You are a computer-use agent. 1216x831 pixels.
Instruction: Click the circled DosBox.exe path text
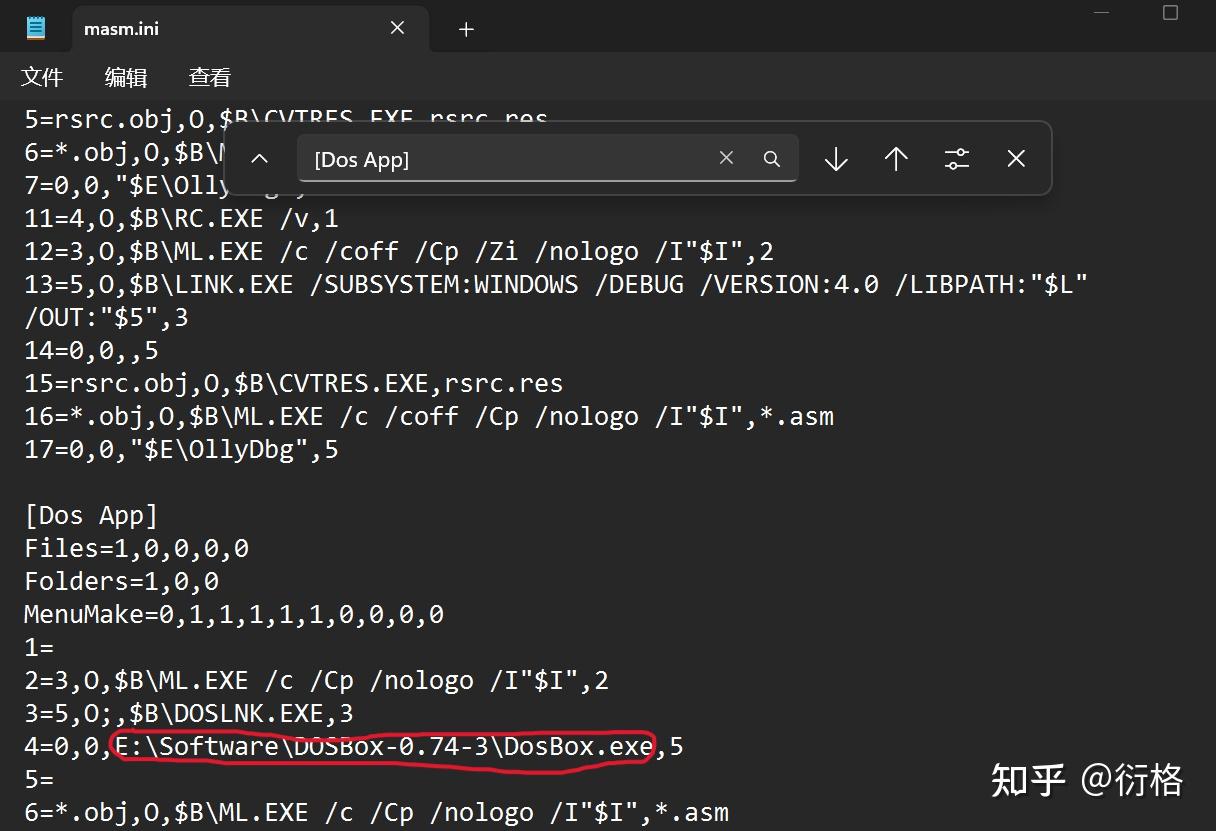(380, 746)
